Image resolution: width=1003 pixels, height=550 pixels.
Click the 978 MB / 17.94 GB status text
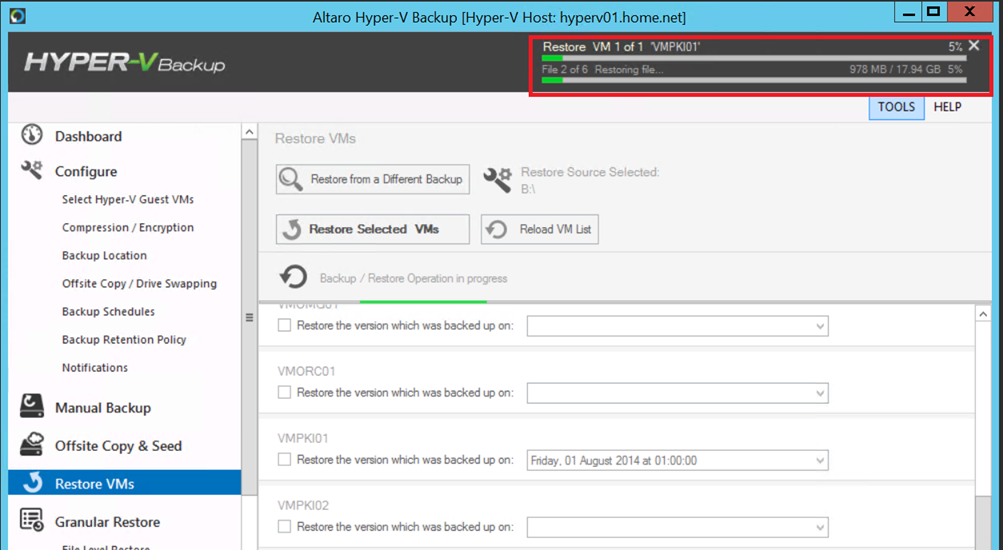(x=895, y=69)
